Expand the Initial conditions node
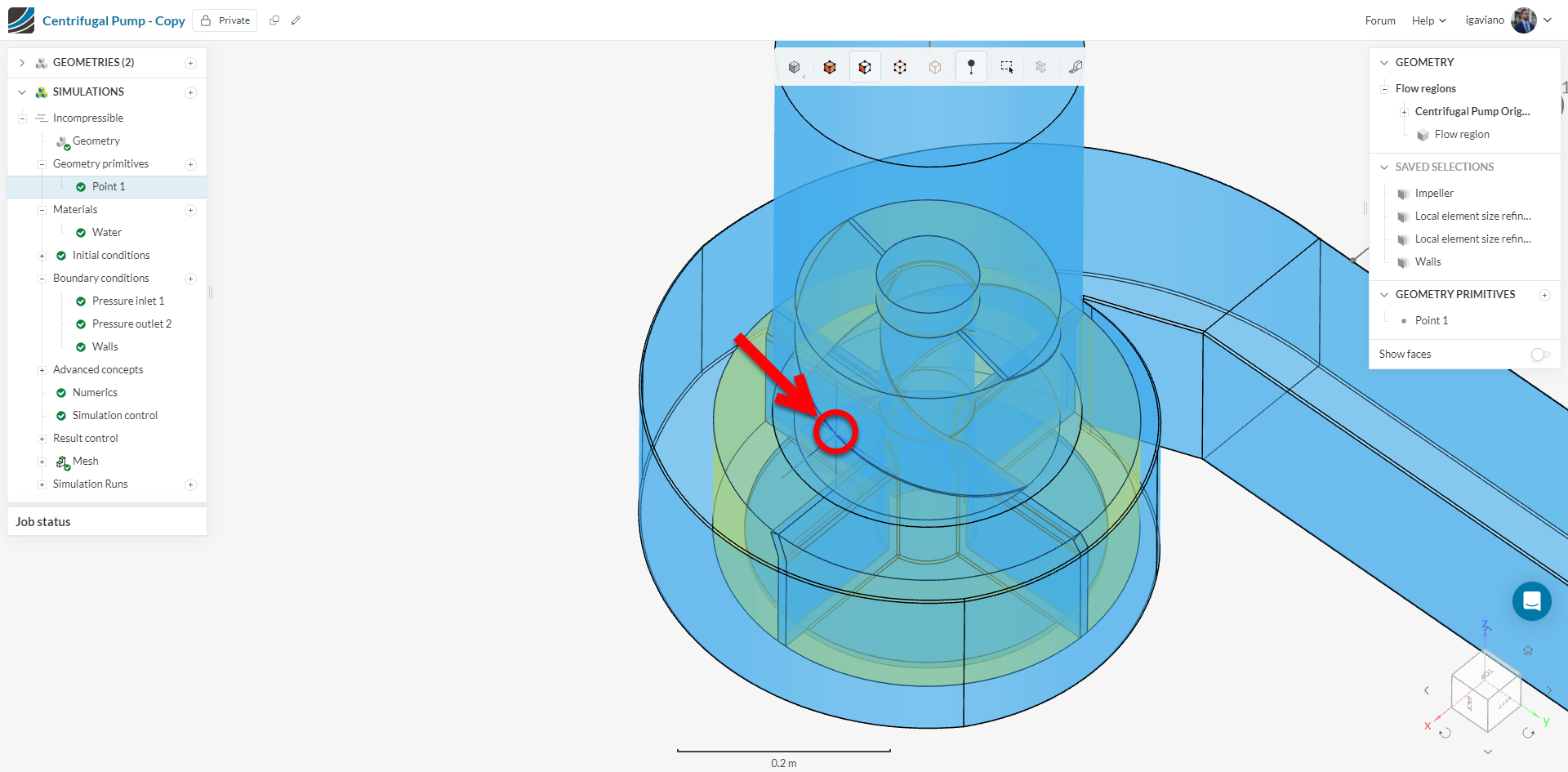This screenshot has width=1568, height=772. (42, 256)
